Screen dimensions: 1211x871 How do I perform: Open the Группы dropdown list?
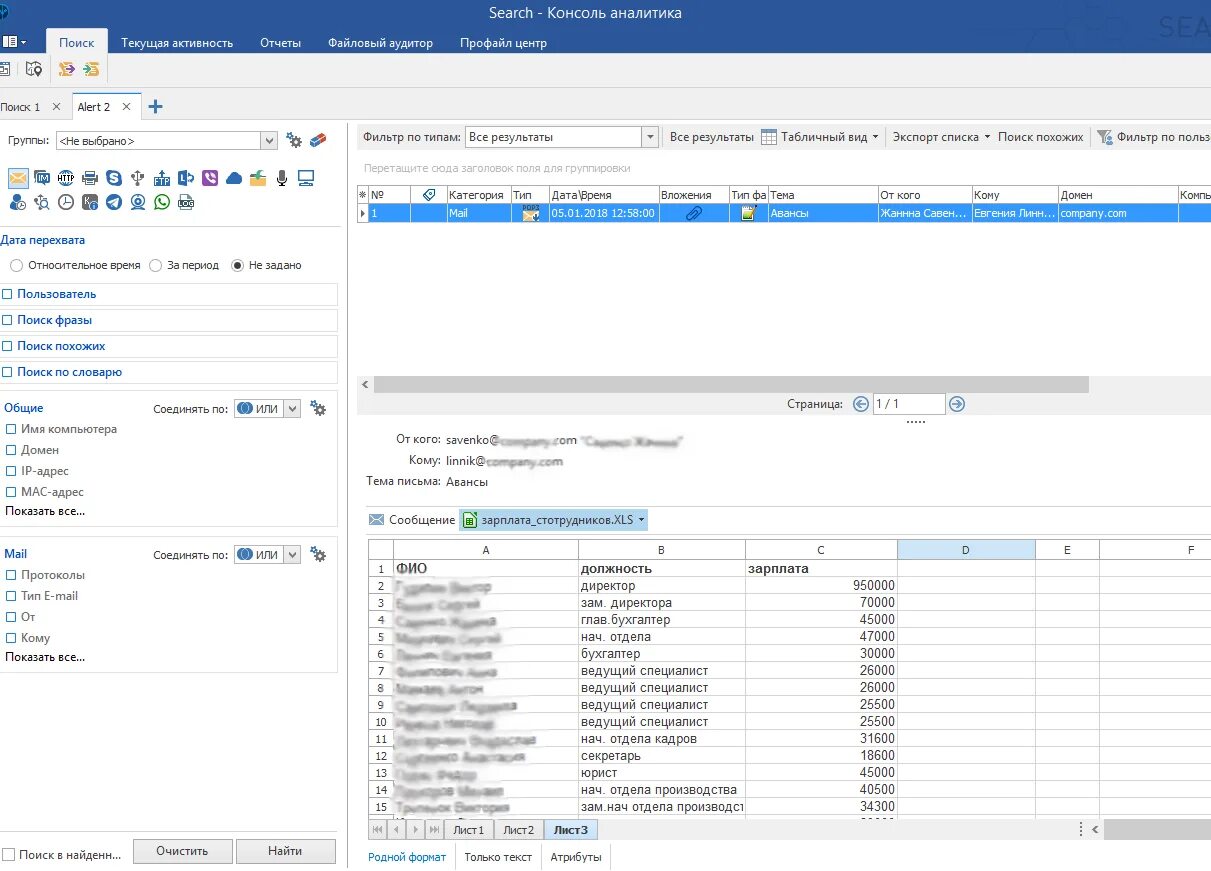click(x=269, y=141)
